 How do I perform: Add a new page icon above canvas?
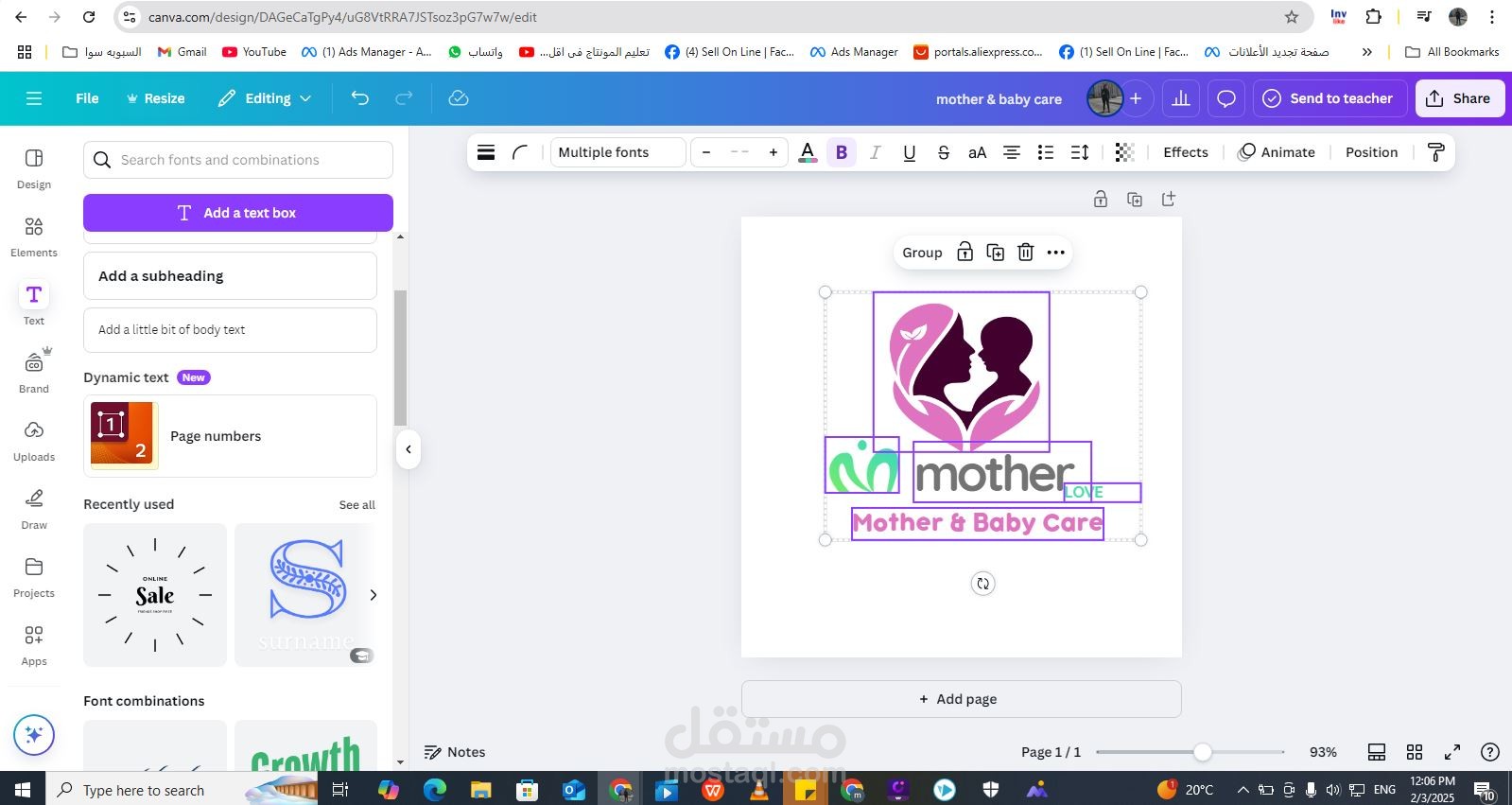(x=1169, y=199)
